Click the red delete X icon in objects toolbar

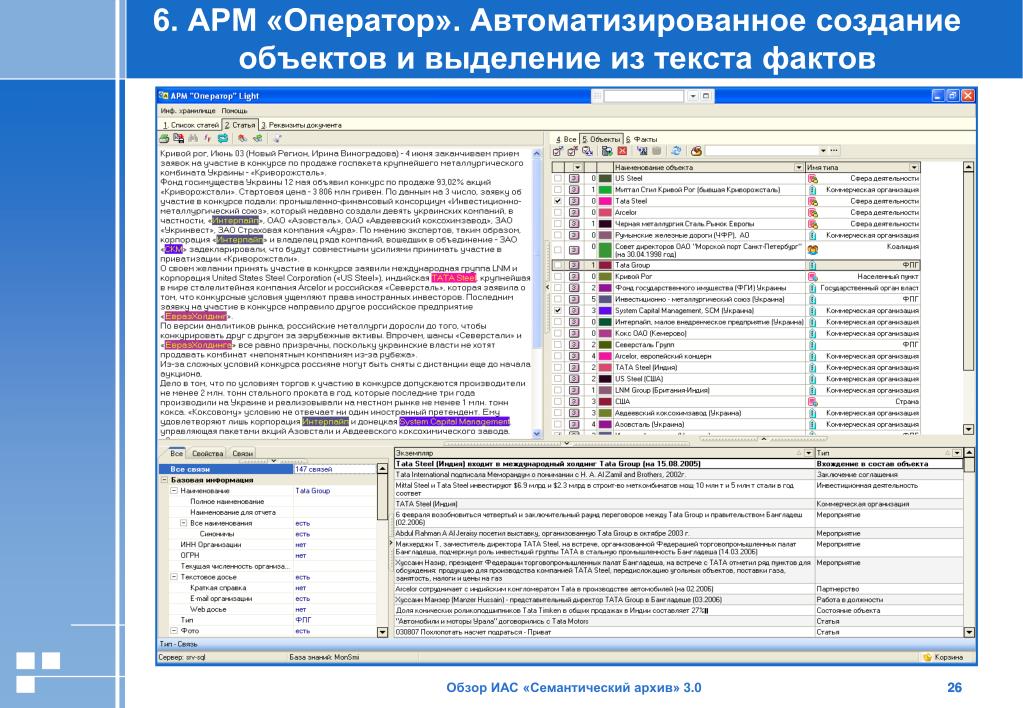(622, 151)
